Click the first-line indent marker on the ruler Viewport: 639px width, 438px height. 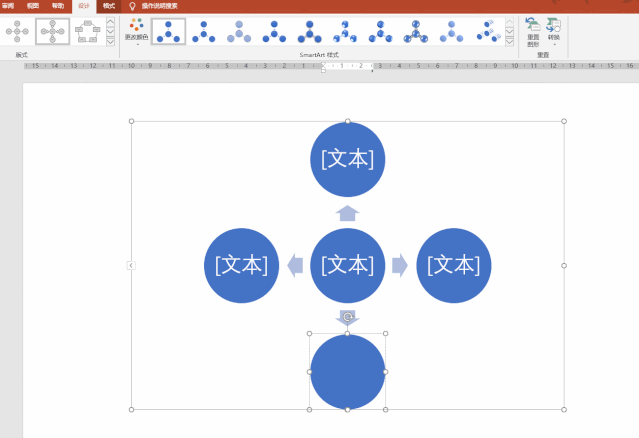tap(323, 64)
